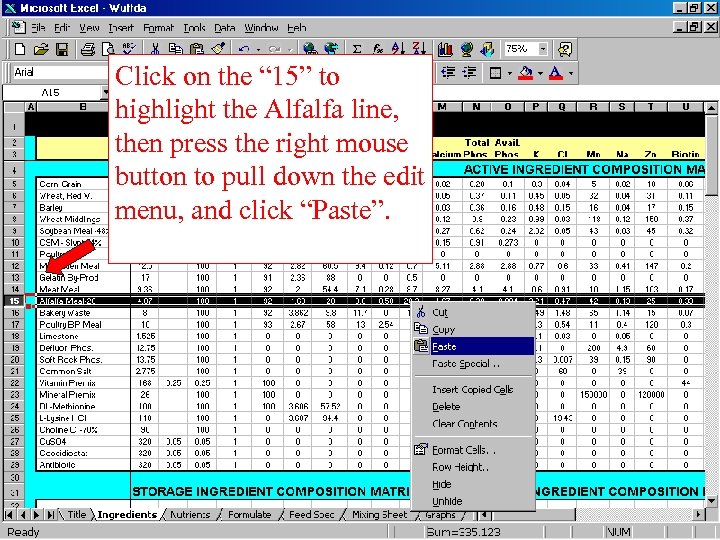
Task: Click the scissors Cut toolbar icon
Action: (155, 49)
